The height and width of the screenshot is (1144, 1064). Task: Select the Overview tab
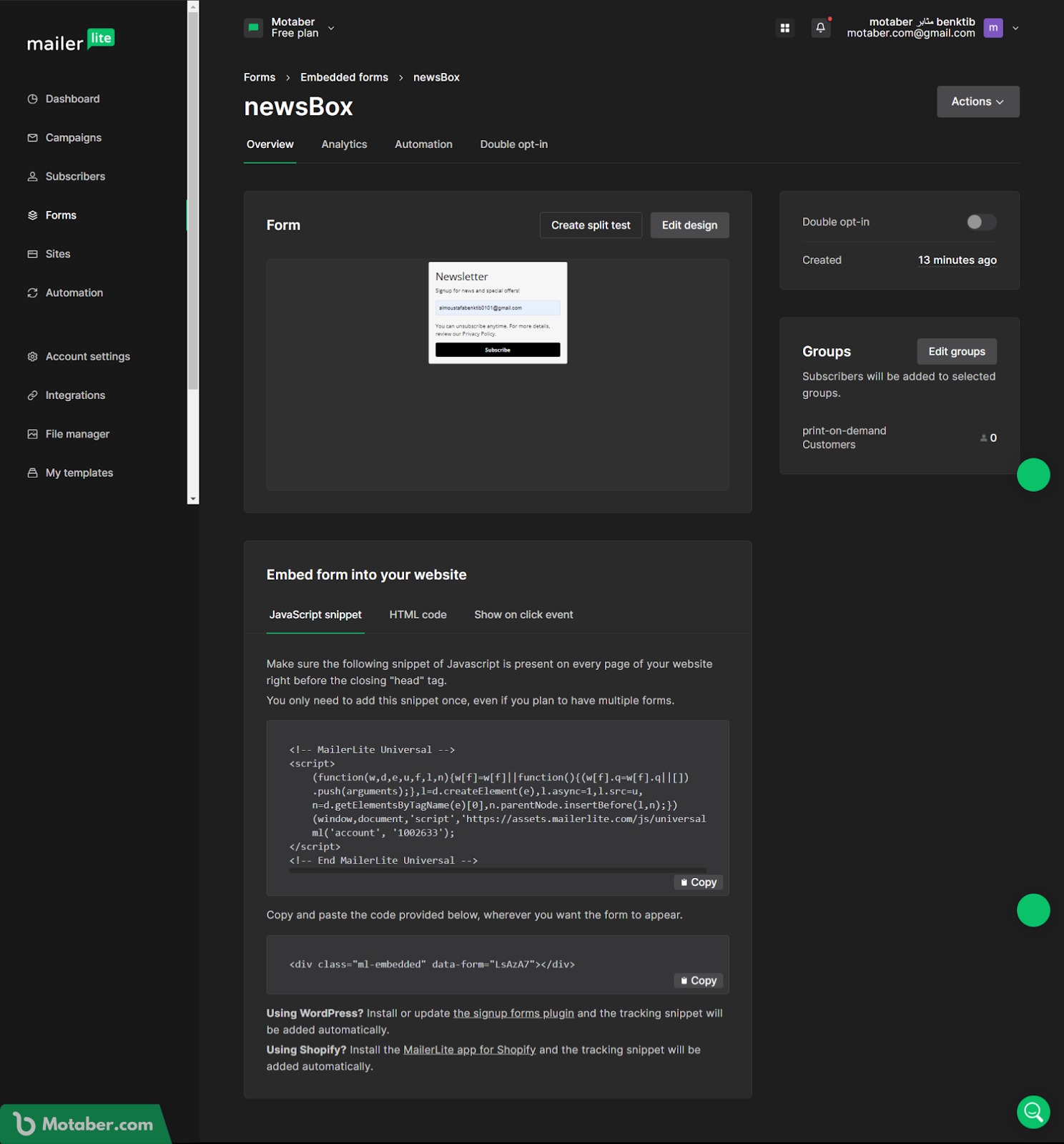tap(270, 144)
